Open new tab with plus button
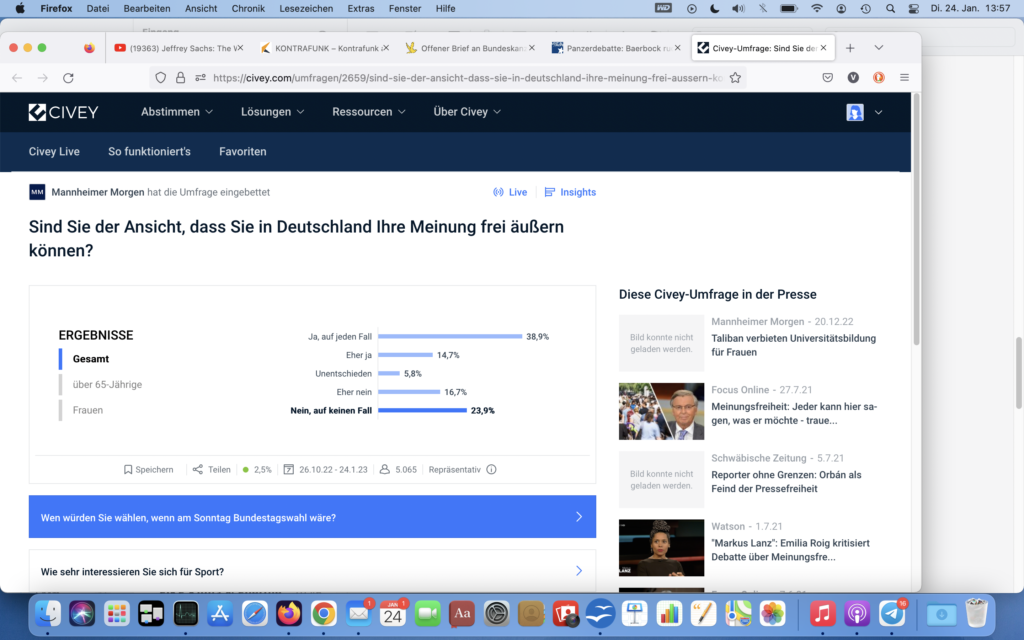The height and width of the screenshot is (640, 1024). pyautogui.click(x=850, y=47)
